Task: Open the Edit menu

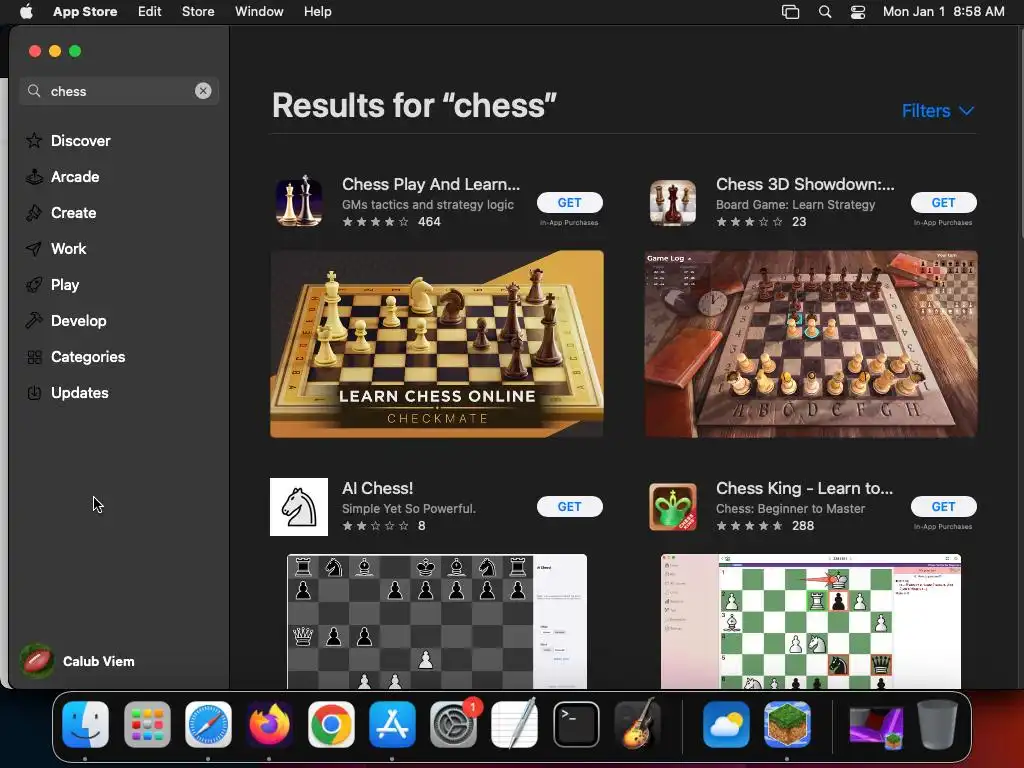Action: click(150, 12)
